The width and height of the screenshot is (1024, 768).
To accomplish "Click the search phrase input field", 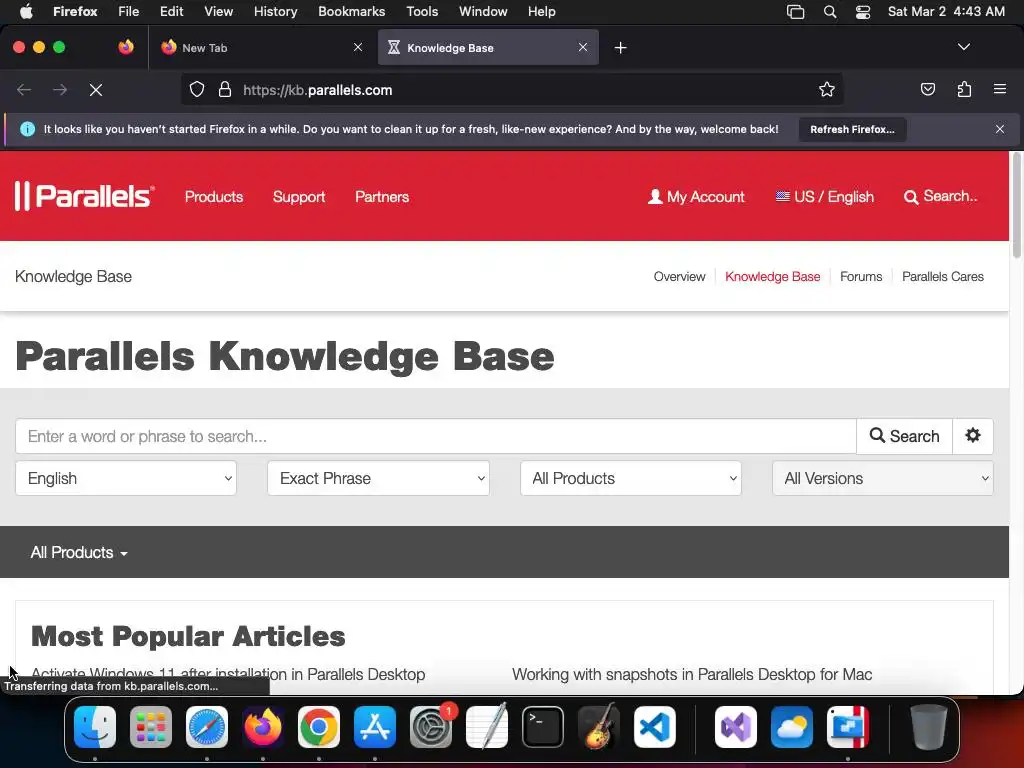I will (436, 436).
